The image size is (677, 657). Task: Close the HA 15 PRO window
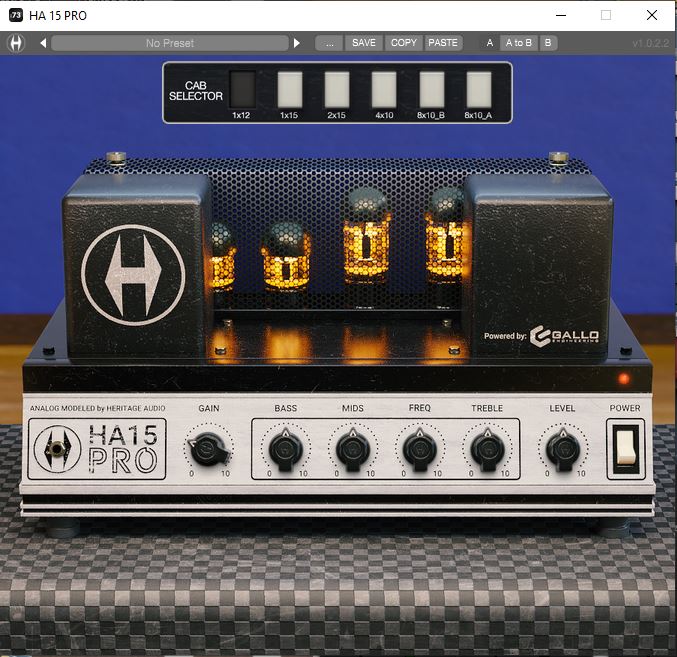pos(652,15)
